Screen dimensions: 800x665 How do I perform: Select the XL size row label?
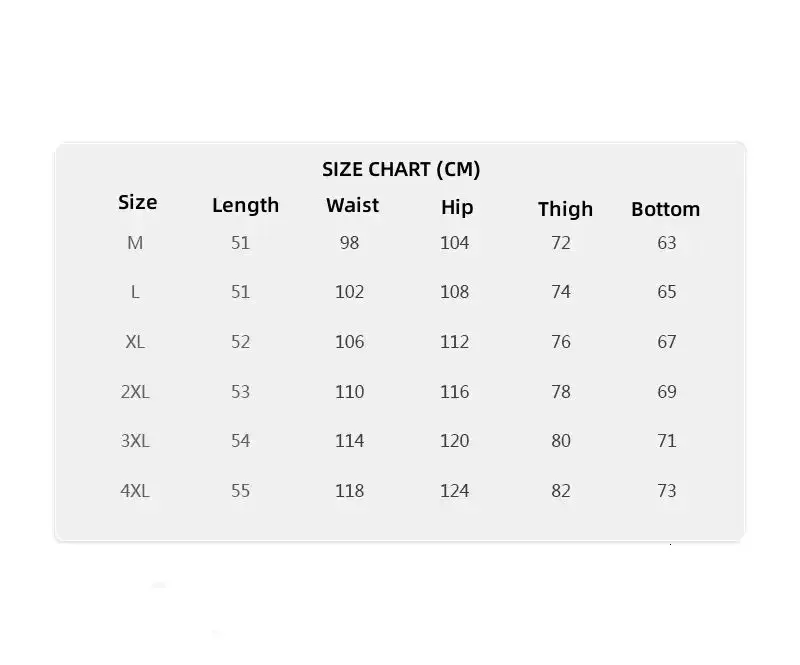(135, 342)
